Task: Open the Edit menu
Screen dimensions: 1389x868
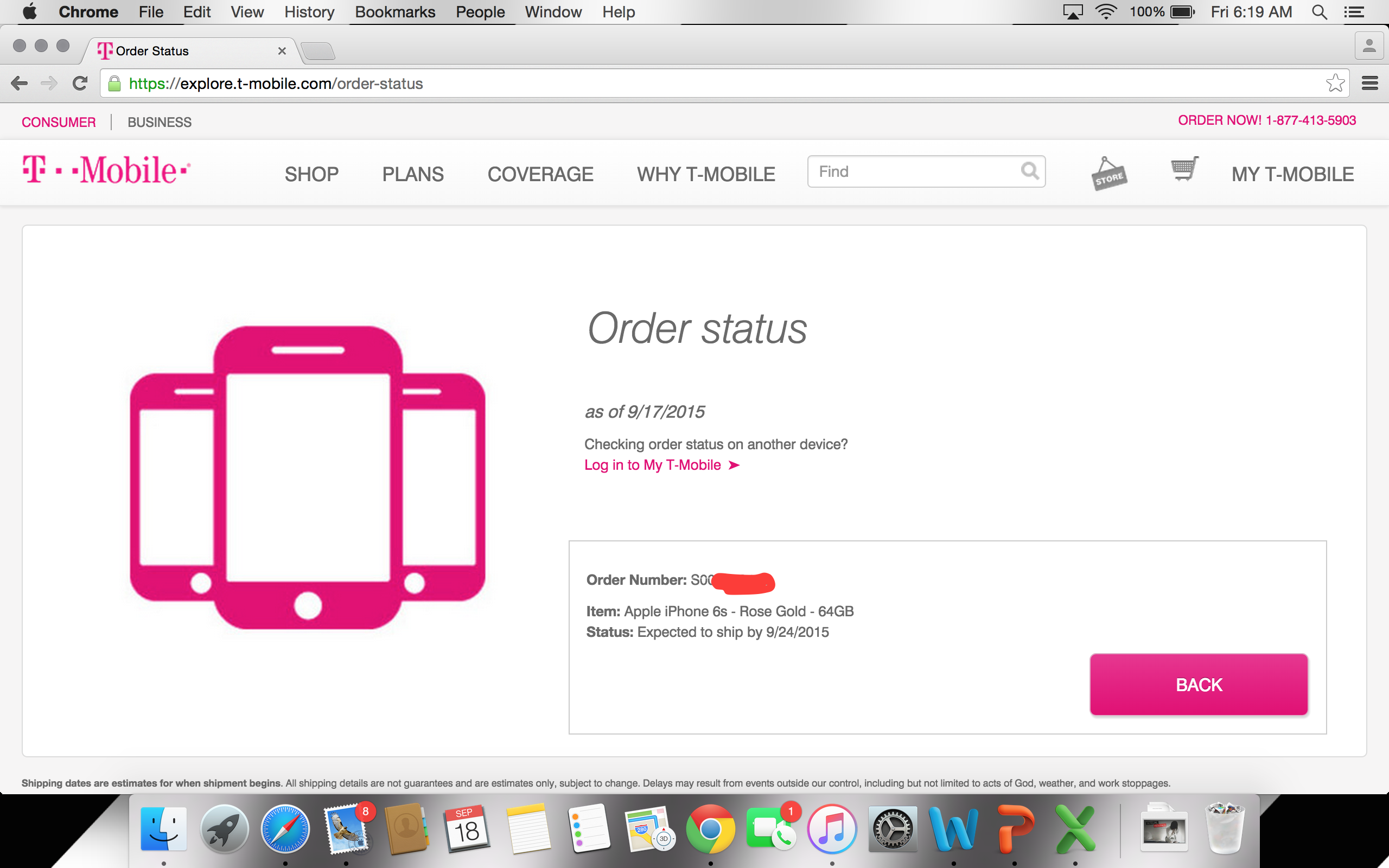Action: (x=197, y=12)
